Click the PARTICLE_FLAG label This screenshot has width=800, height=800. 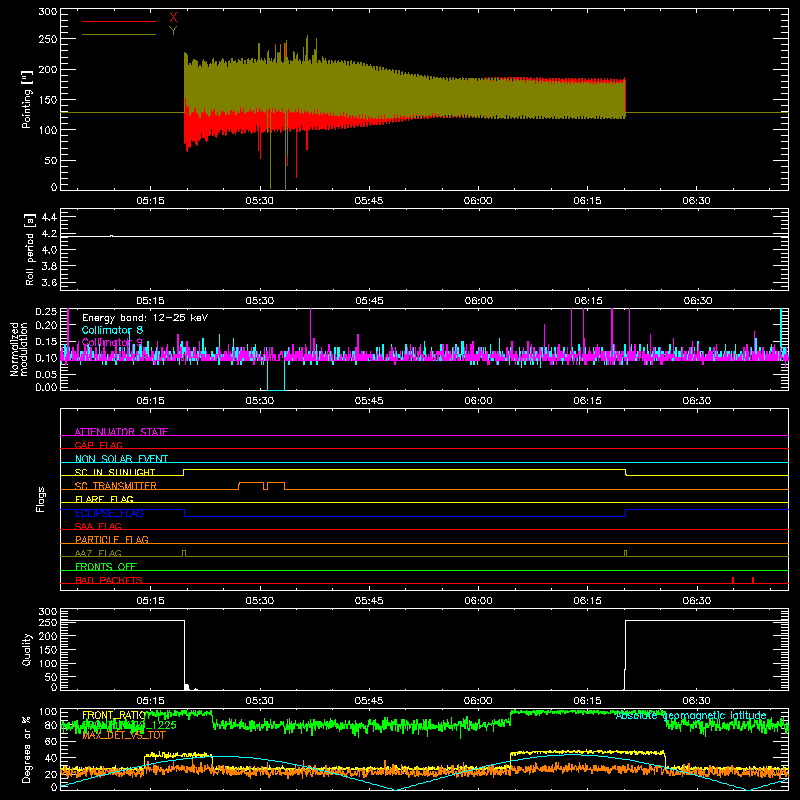112,539
